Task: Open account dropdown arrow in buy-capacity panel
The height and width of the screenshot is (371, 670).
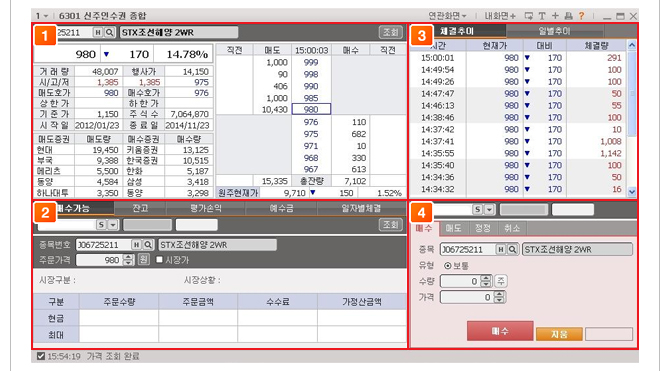Action: click(x=113, y=225)
